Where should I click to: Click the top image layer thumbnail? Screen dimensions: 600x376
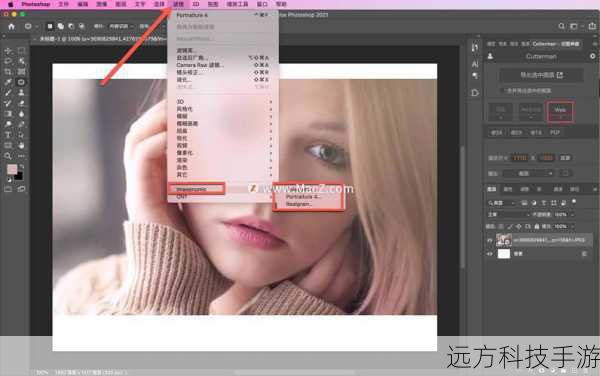coord(504,240)
